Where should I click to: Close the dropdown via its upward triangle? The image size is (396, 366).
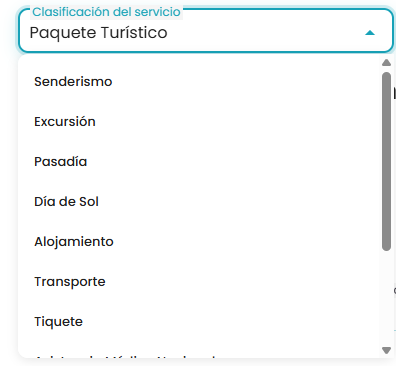tap(370, 33)
